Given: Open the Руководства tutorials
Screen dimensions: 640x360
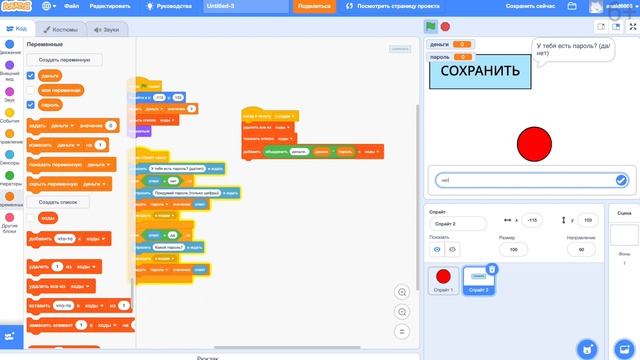Looking at the screenshot, I should pyautogui.click(x=169, y=6).
